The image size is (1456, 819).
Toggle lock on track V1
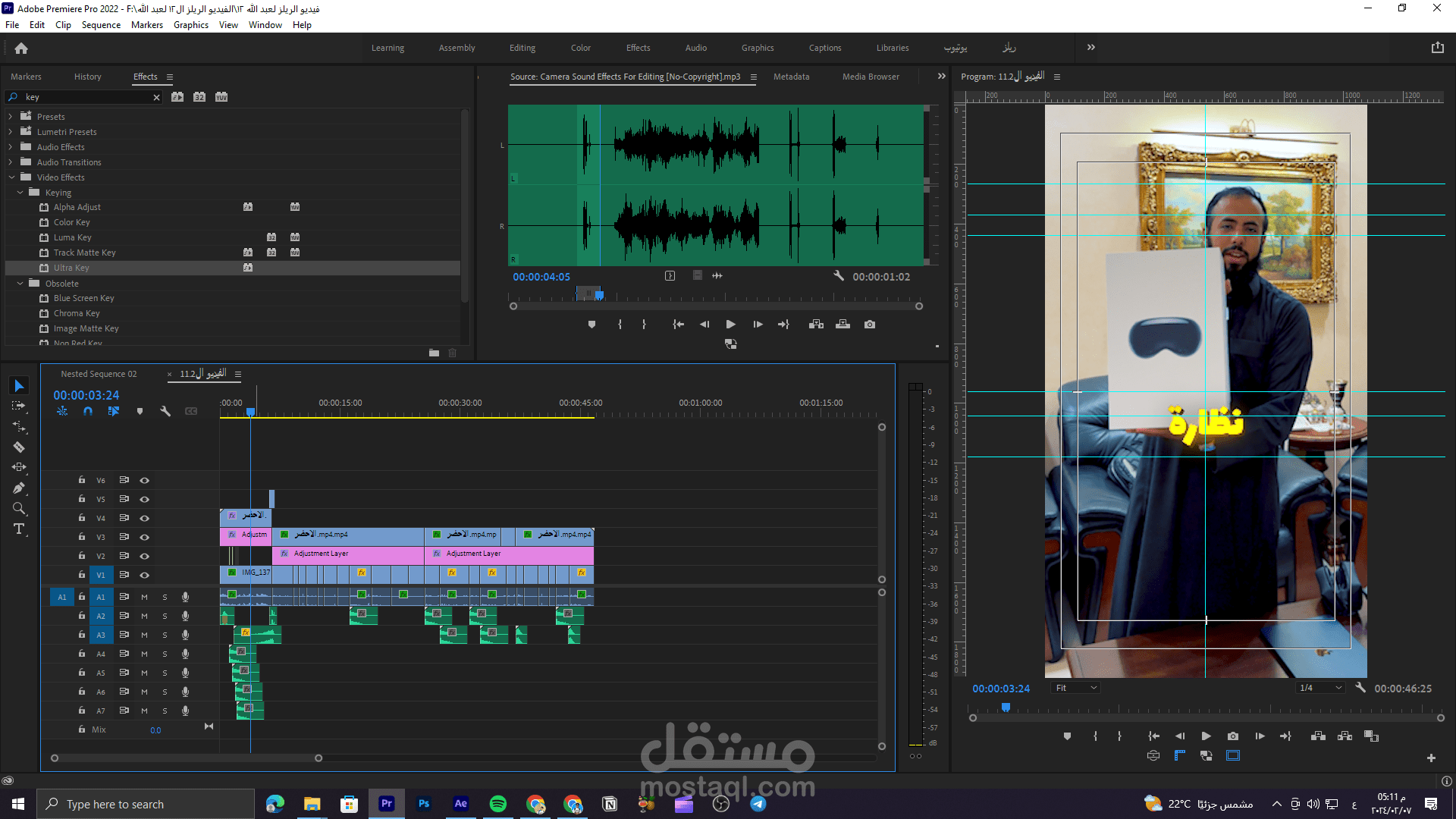pyautogui.click(x=81, y=575)
